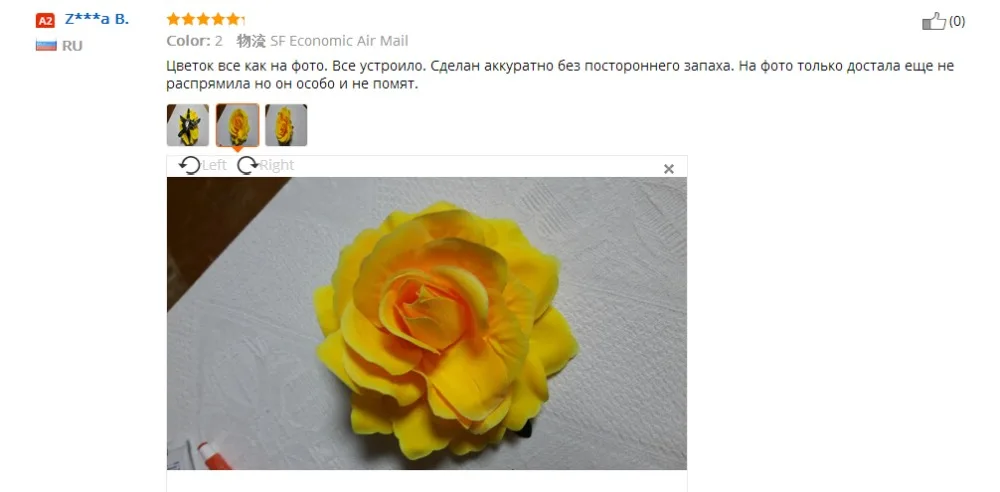The image size is (1000, 492).
Task: Close the enlarged photo viewer
Action: (x=668, y=168)
